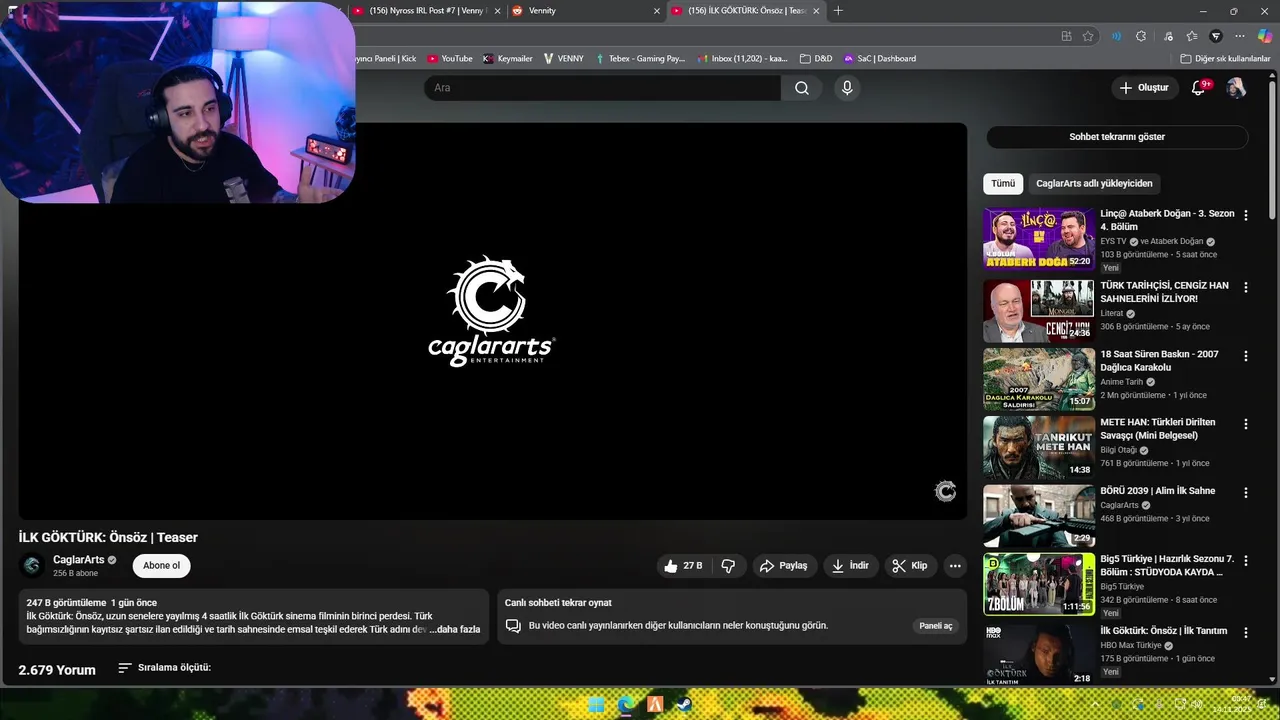This screenshot has width=1280, height=720.
Task: Open YouTube bookmark in favorites bar
Action: tap(449, 59)
